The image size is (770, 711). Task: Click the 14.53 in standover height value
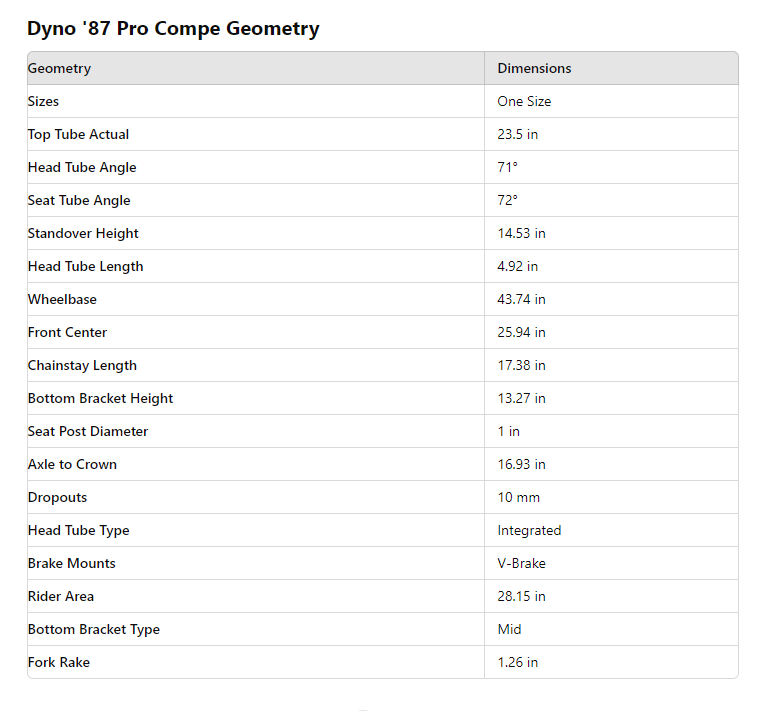click(521, 234)
